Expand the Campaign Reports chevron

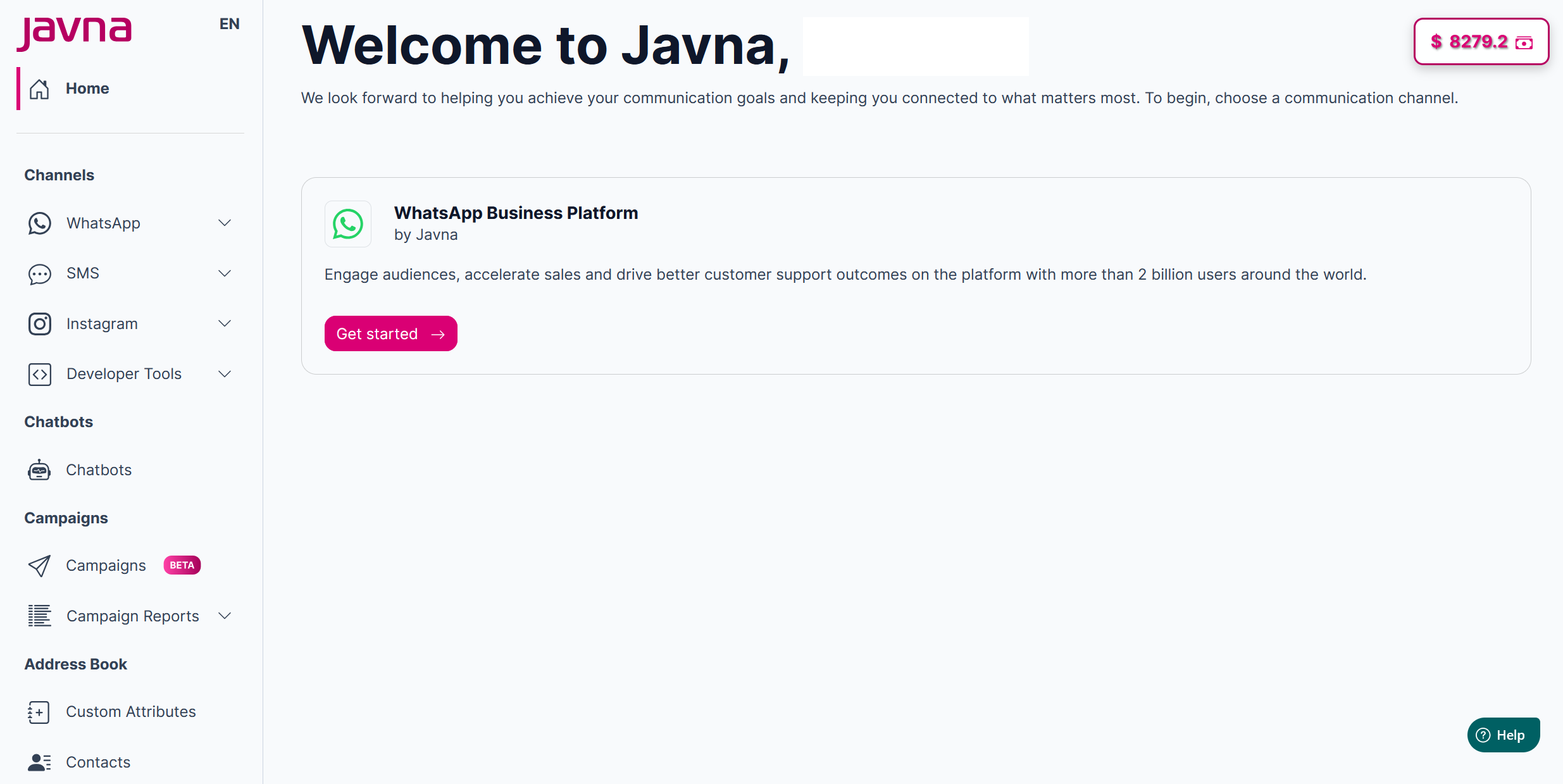tap(225, 616)
